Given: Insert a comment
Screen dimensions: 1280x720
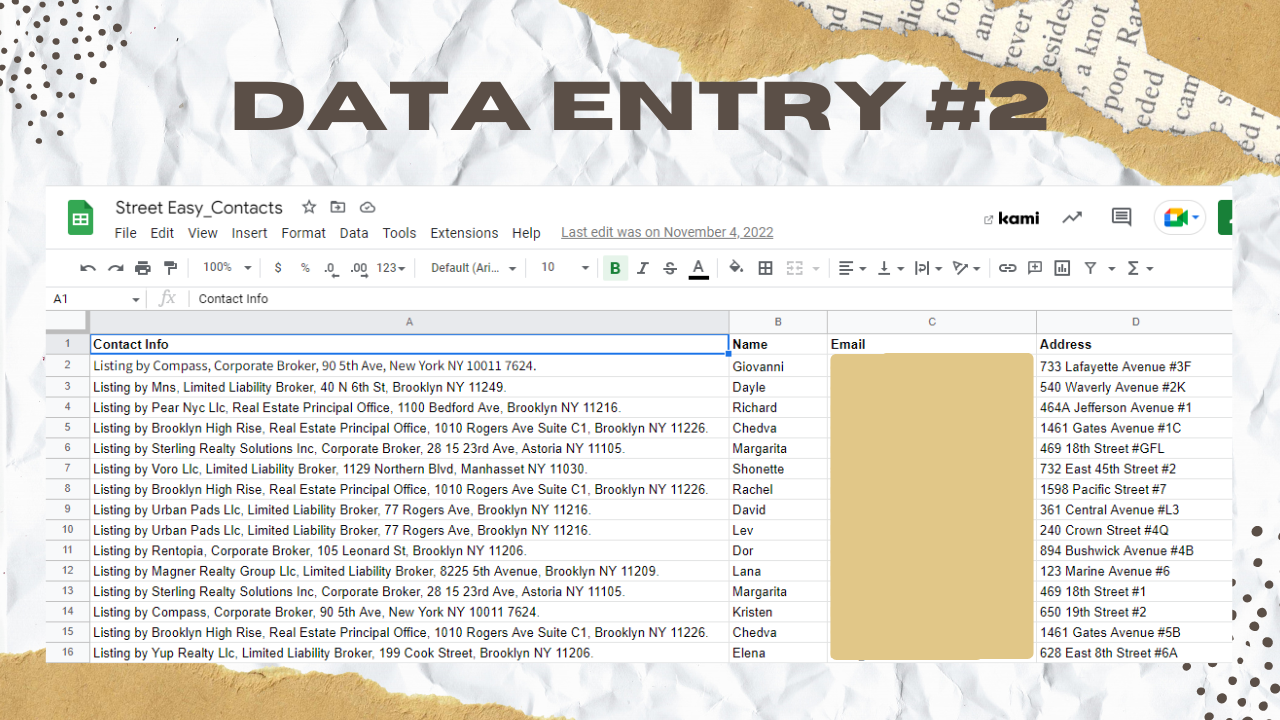Looking at the screenshot, I should (x=1035, y=268).
